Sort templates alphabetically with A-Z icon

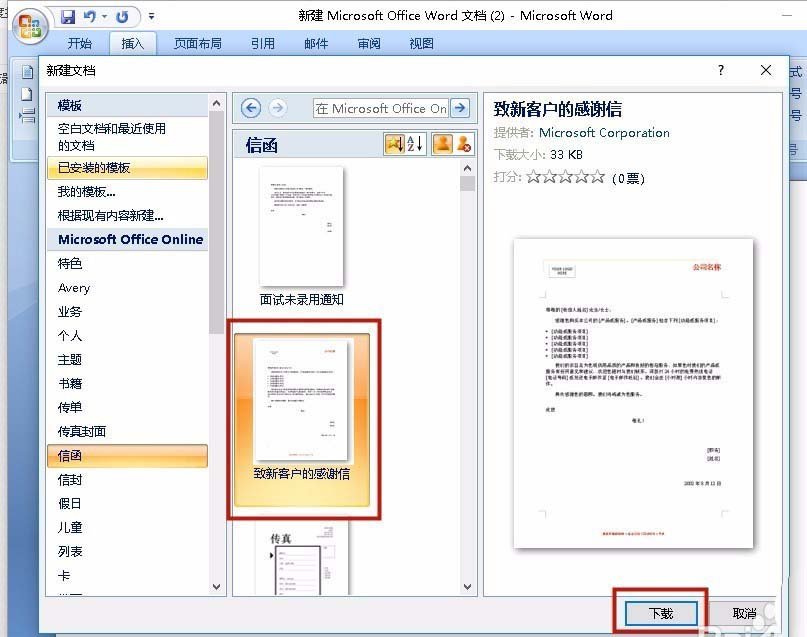click(x=415, y=144)
